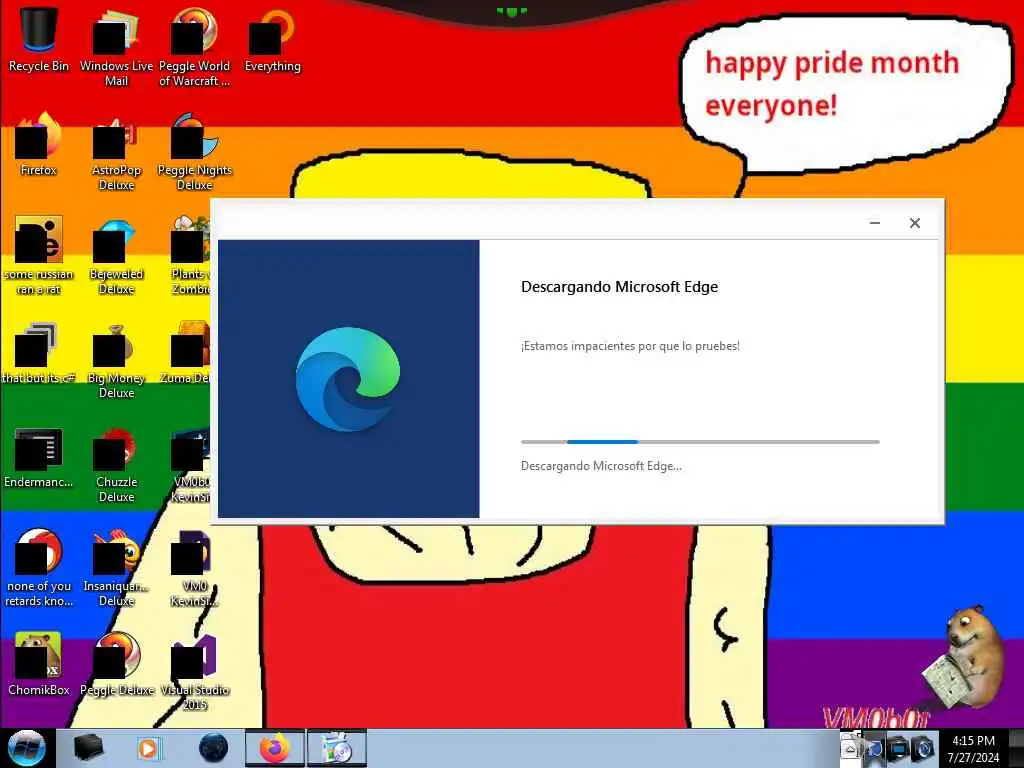The image size is (1024, 768).
Task: Select the Peggle Deluxe desktop icon
Action: tap(116, 663)
